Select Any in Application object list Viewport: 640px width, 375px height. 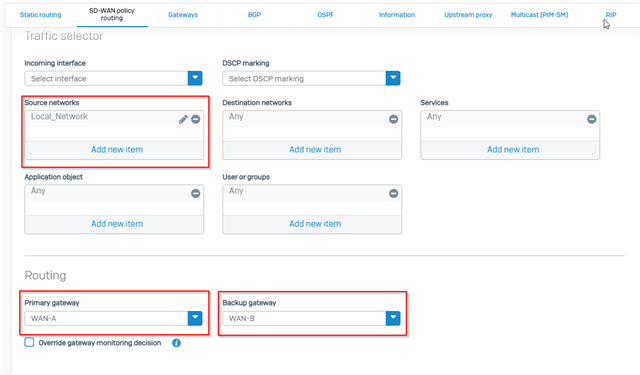point(38,191)
